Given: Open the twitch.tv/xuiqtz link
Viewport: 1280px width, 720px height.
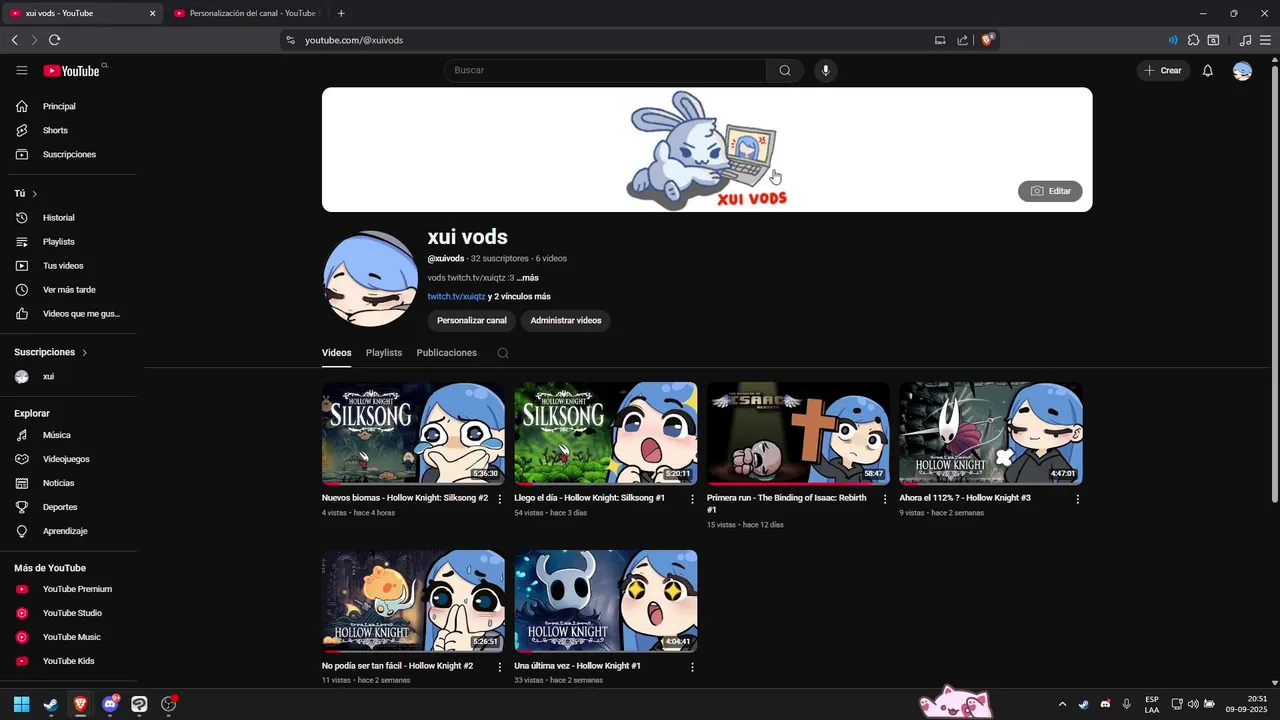Looking at the screenshot, I should 456,296.
